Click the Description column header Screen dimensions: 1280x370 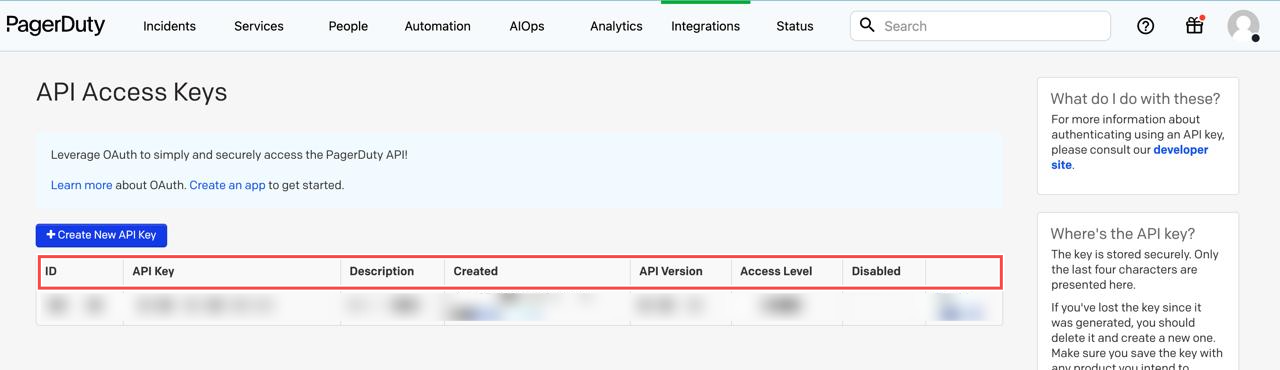click(x=381, y=271)
